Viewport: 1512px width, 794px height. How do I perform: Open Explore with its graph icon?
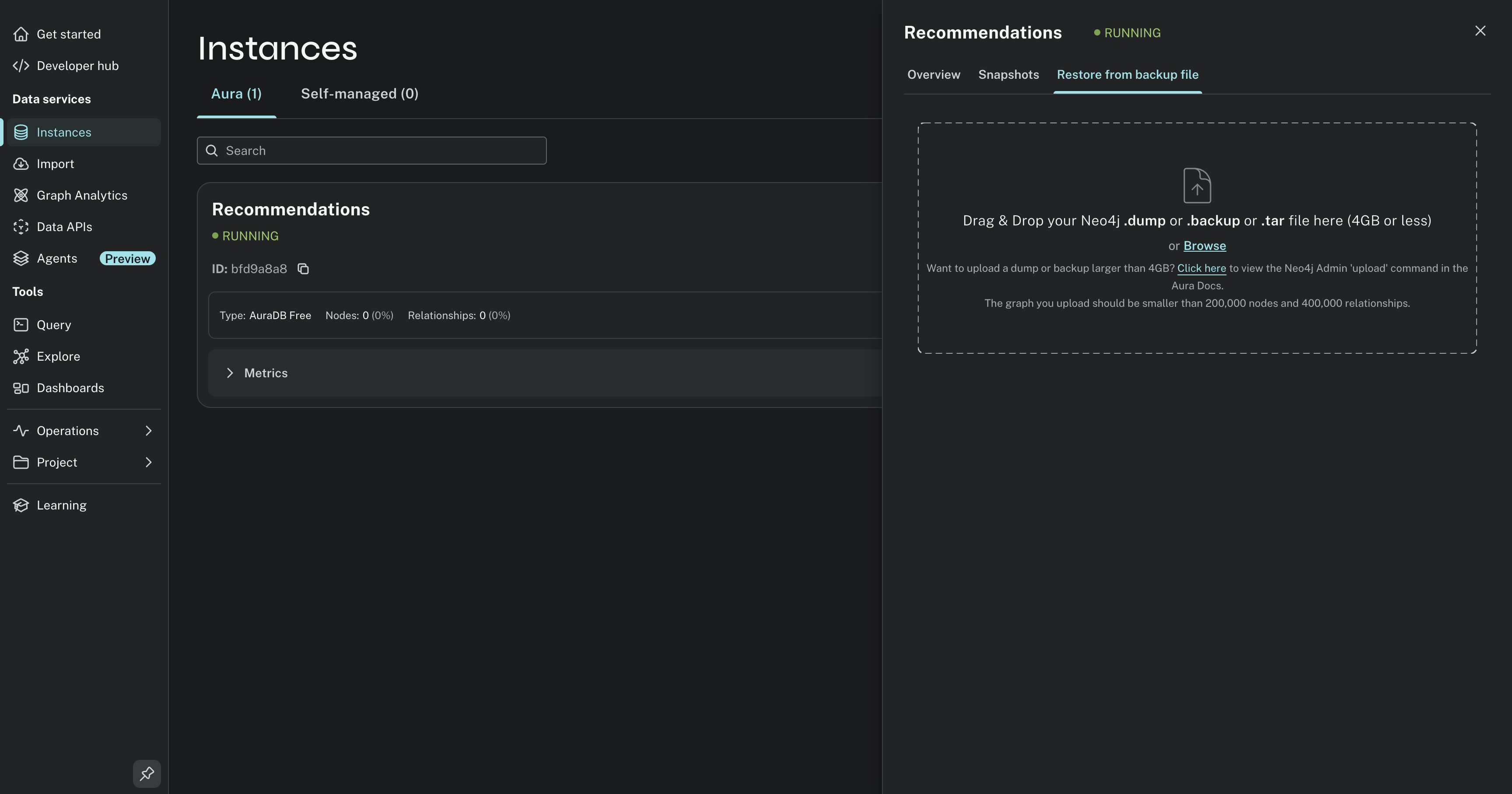tap(21, 356)
